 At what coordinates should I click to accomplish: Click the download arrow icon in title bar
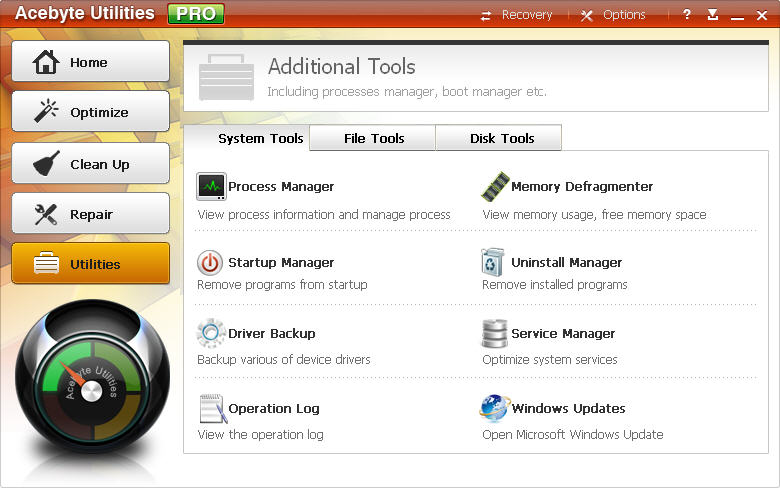(x=713, y=14)
